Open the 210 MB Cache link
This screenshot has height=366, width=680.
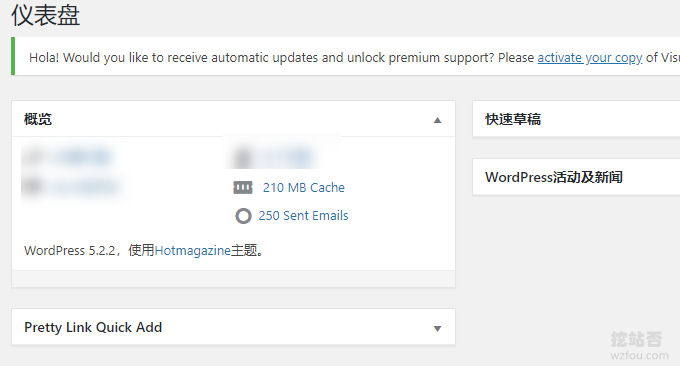[304, 188]
